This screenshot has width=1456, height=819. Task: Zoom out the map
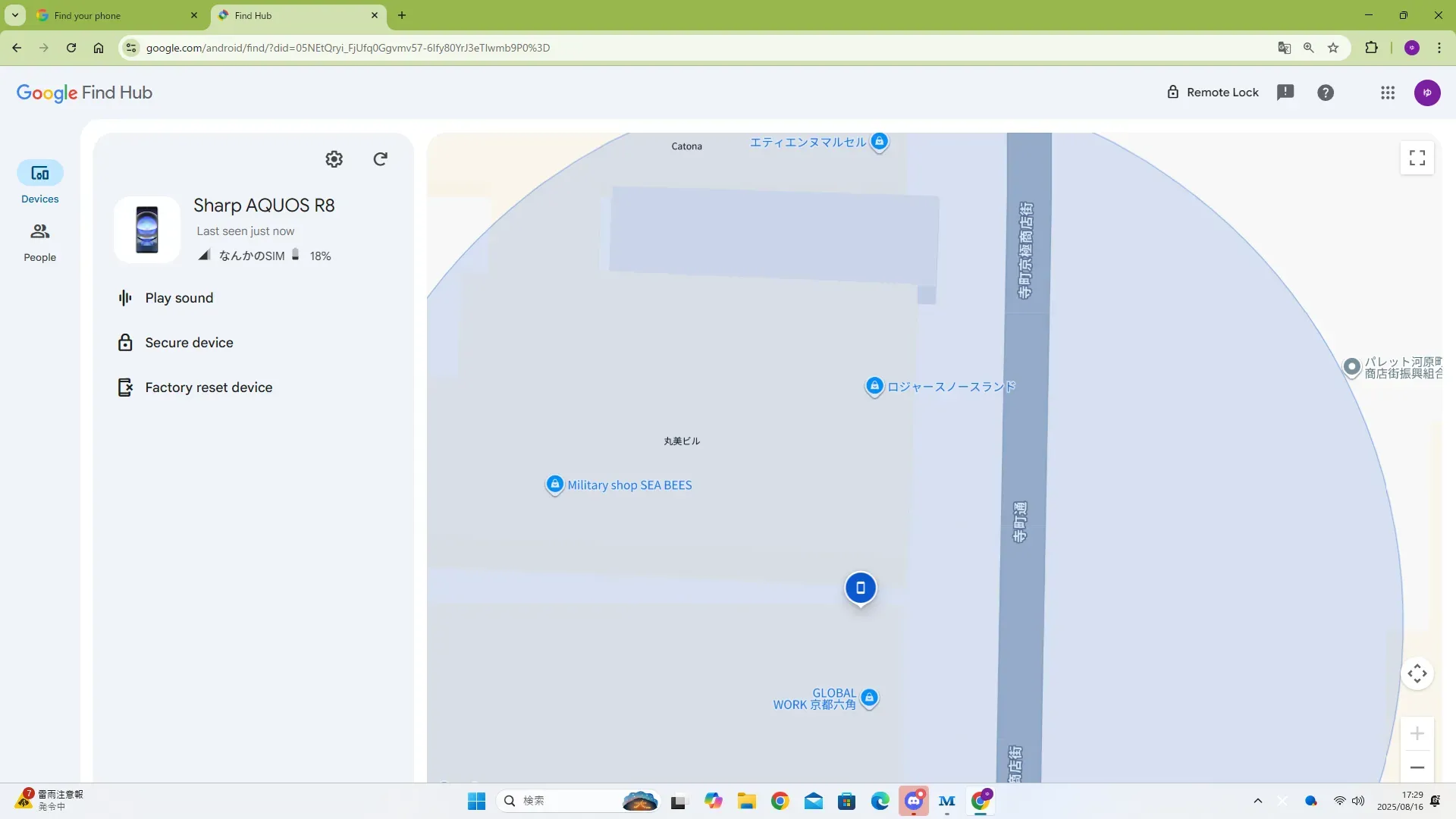pyautogui.click(x=1417, y=767)
